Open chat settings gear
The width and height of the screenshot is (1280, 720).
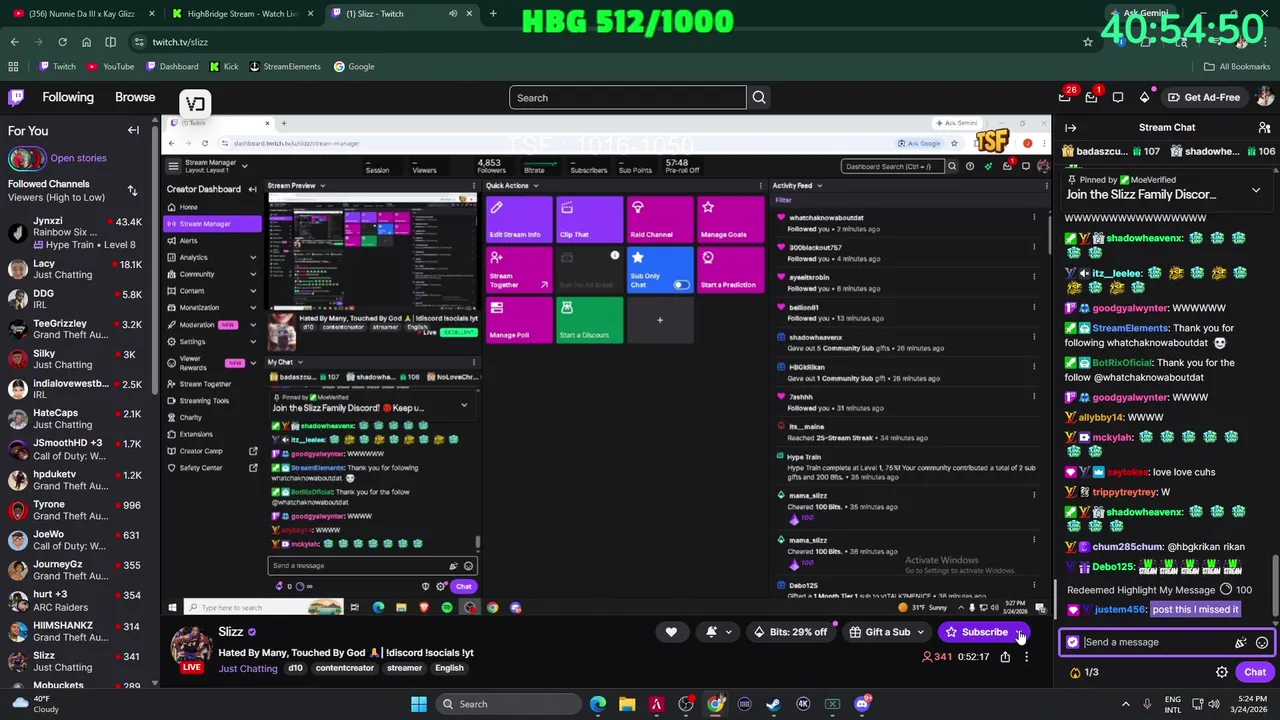coord(1221,672)
